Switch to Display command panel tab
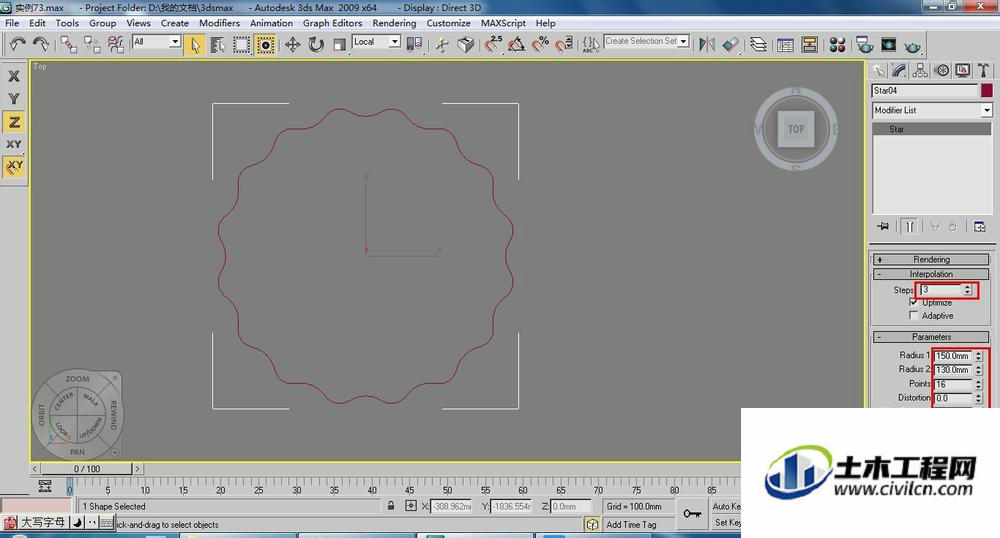Viewport: 1000px width, 538px height. pos(962,70)
